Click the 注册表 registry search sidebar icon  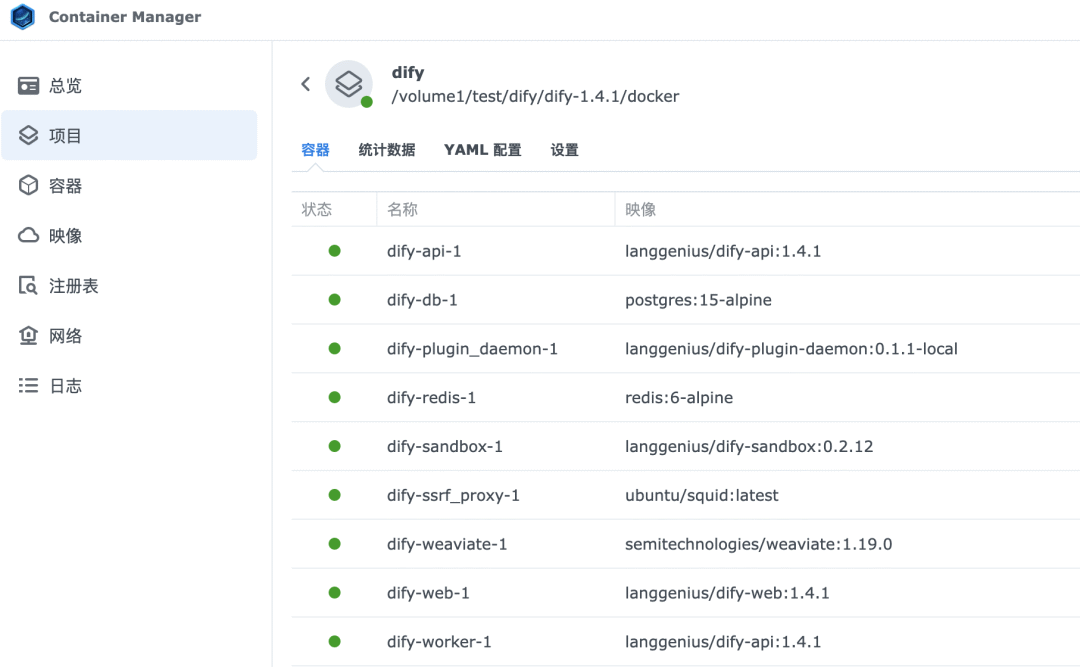28,285
